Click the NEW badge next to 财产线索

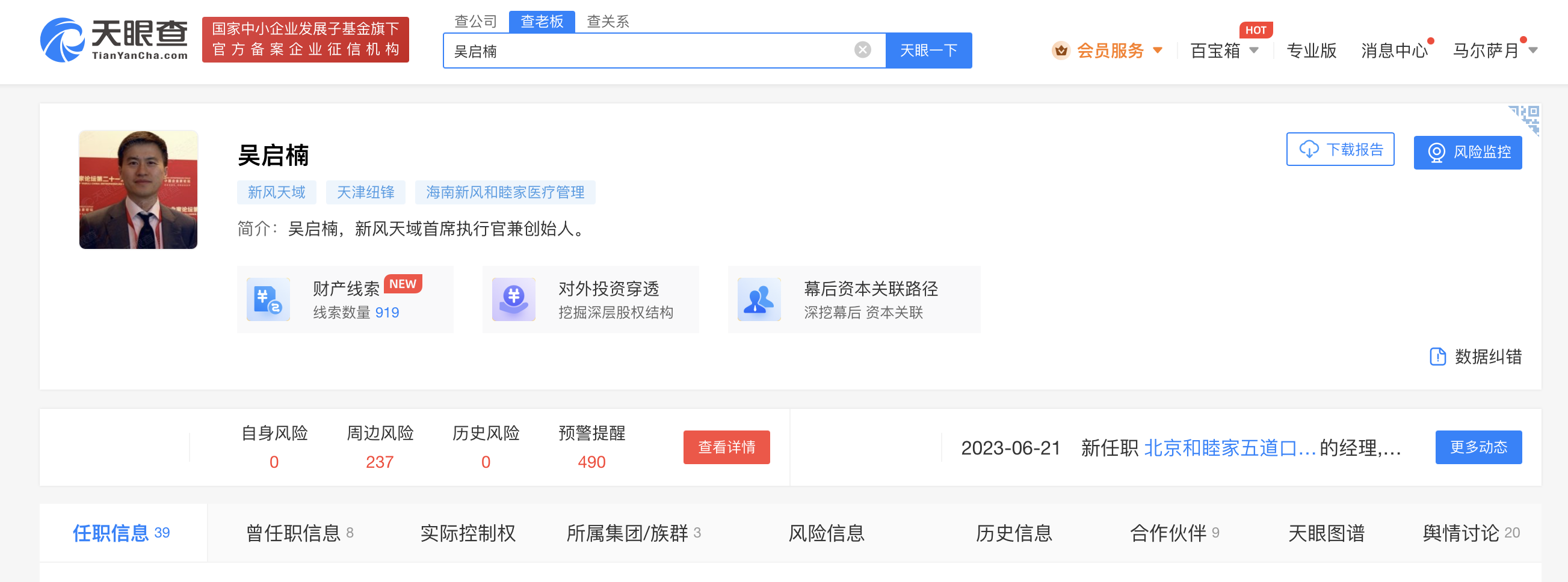[x=403, y=284]
